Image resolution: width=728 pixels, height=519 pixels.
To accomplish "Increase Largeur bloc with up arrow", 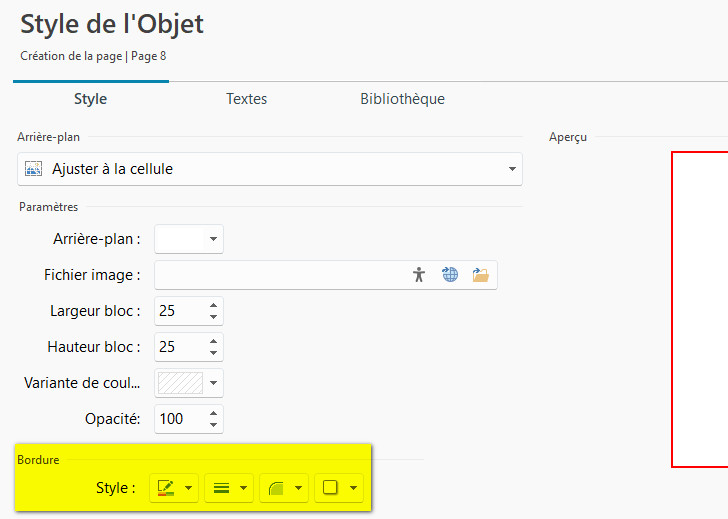I will (x=213, y=306).
